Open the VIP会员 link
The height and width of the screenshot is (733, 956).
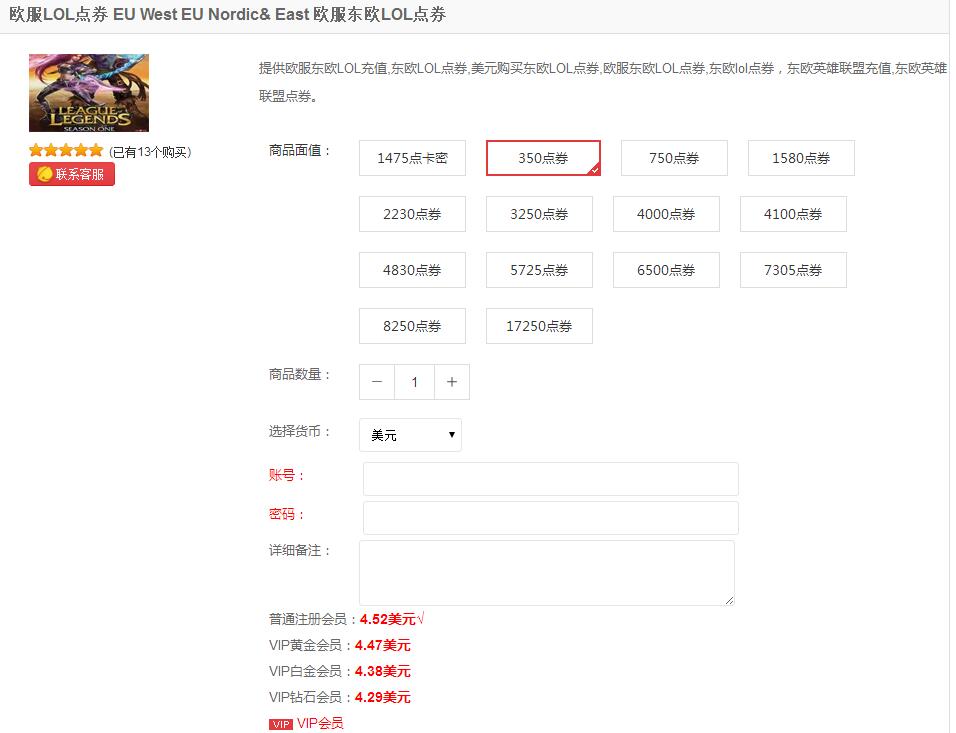pos(320,724)
